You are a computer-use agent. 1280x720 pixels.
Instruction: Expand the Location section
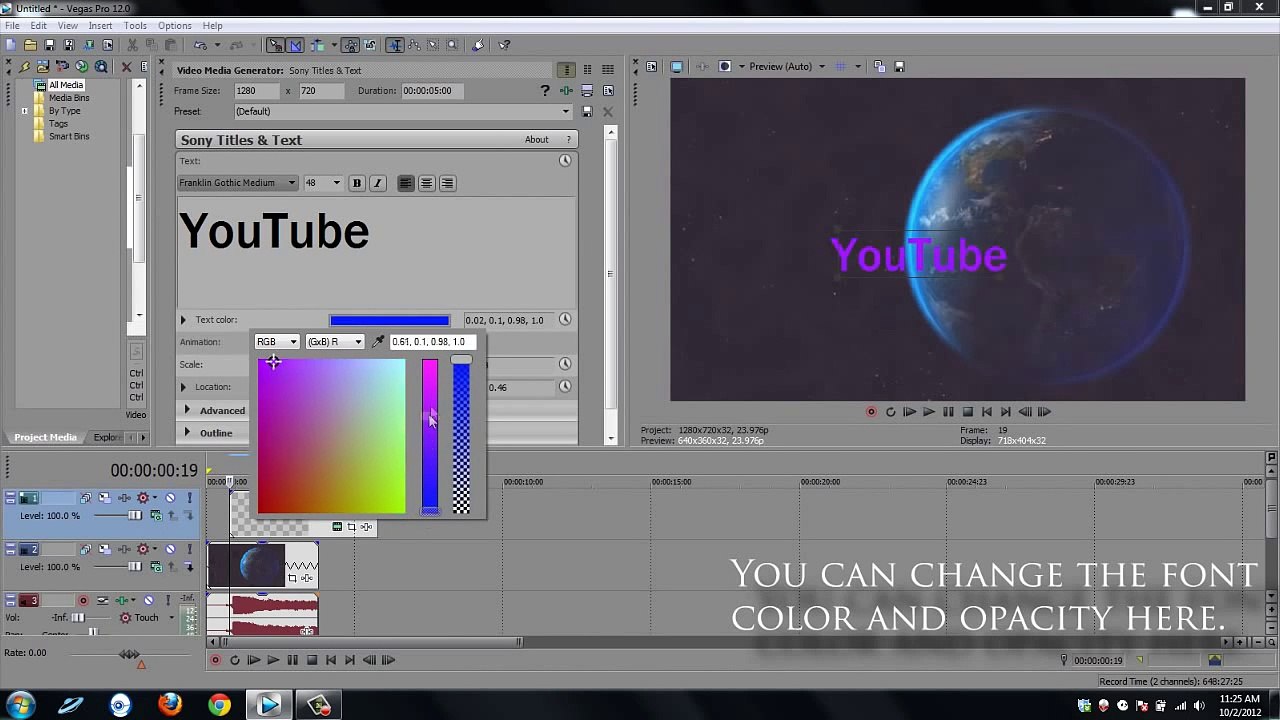tap(183, 387)
